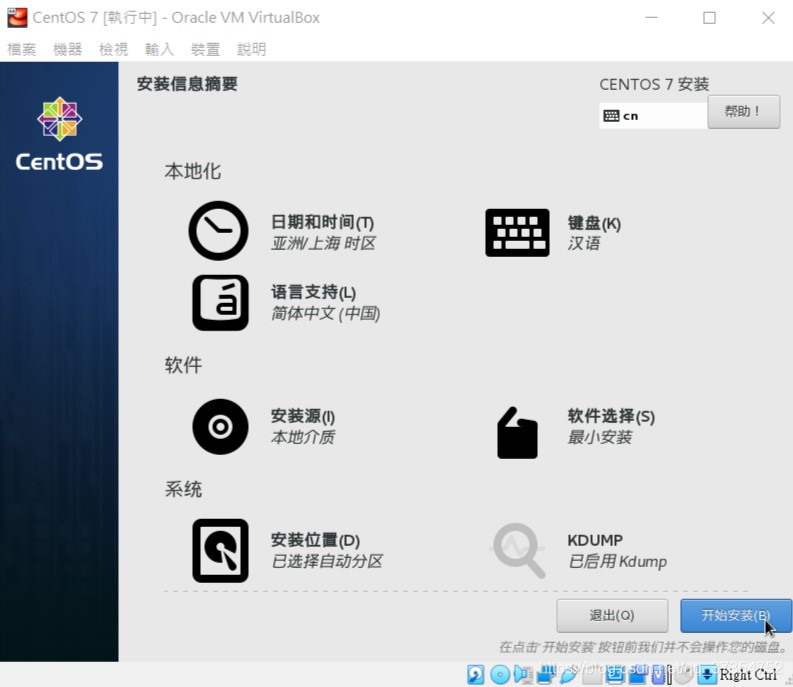This screenshot has width=793, height=687.
Task: Click VirtualBox network status icon
Action: [x=545, y=675]
